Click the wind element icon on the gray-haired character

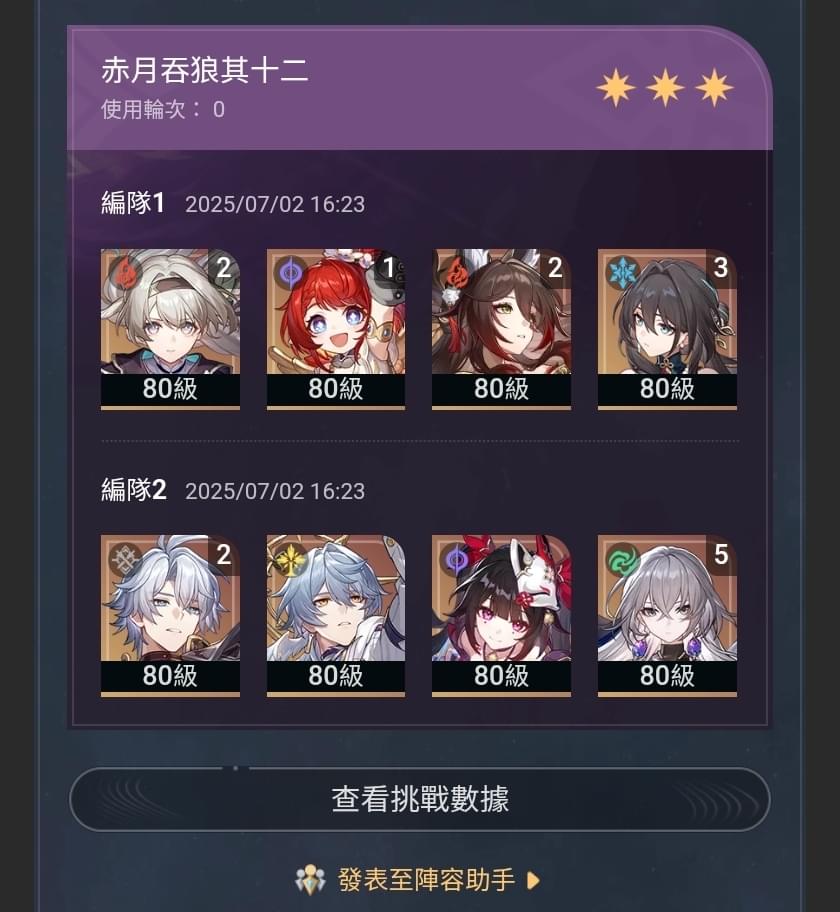622,560
